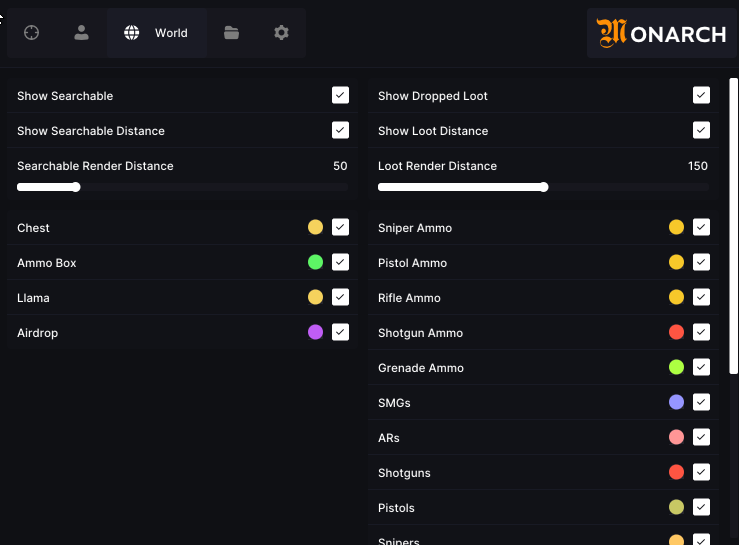Screen dimensions: 739x545
Task: Toggle Show Loot Distance checkbox
Action: click(701, 130)
